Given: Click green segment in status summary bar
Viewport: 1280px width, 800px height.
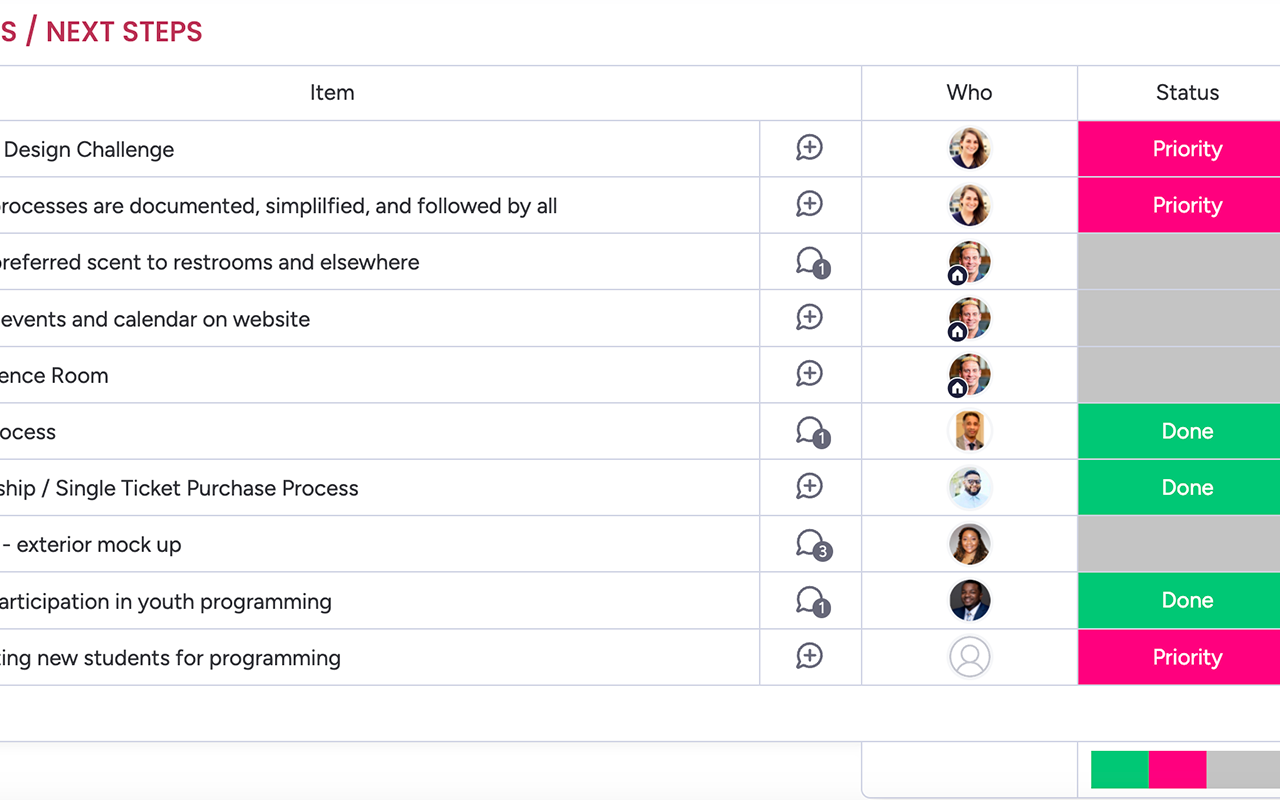Looking at the screenshot, I should point(1120,770).
